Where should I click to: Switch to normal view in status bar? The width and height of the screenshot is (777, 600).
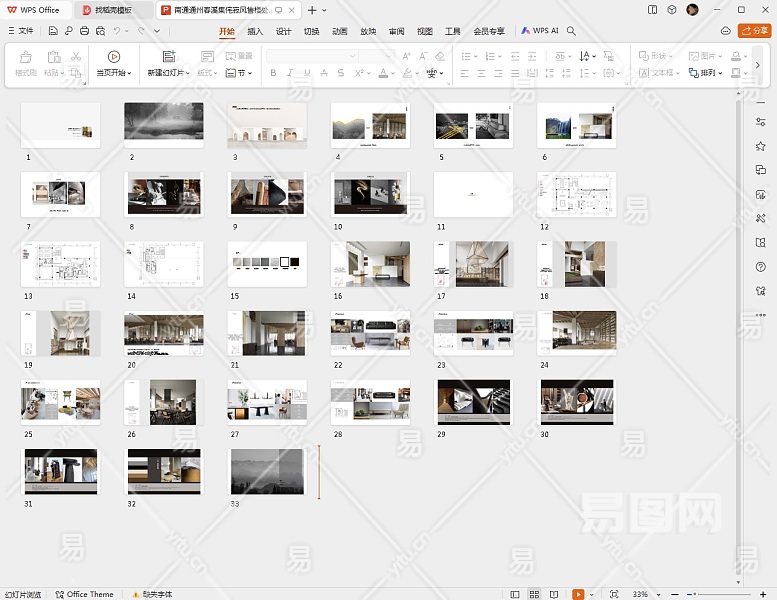click(515, 594)
